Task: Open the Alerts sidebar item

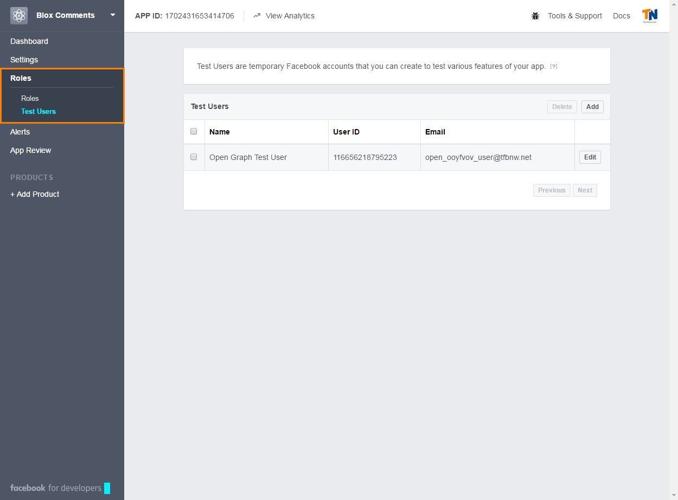Action: click(x=20, y=132)
